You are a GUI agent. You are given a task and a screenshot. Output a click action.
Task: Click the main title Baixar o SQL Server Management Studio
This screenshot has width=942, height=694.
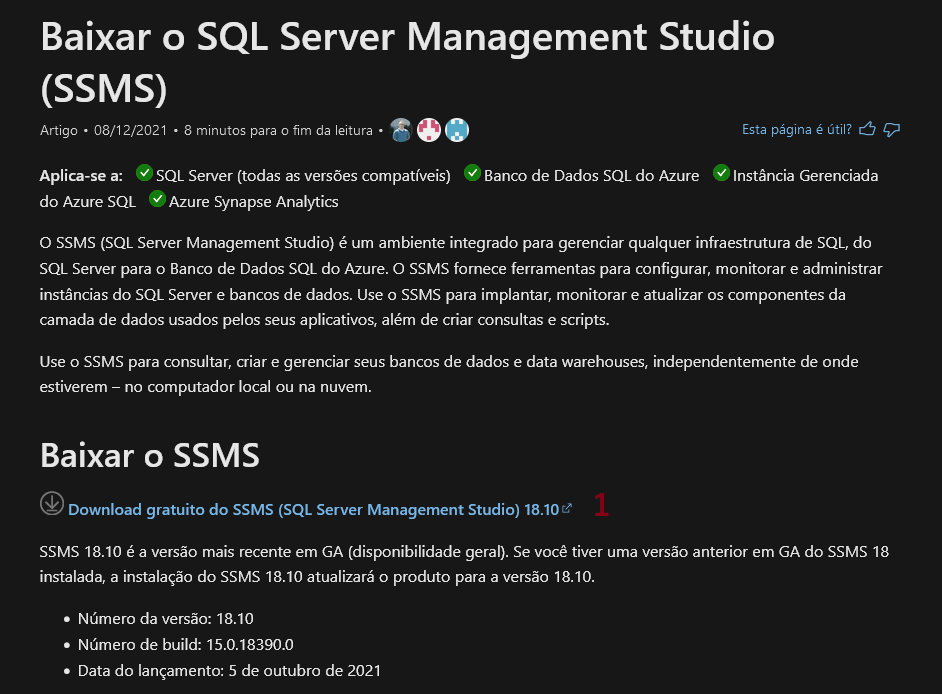407,62
